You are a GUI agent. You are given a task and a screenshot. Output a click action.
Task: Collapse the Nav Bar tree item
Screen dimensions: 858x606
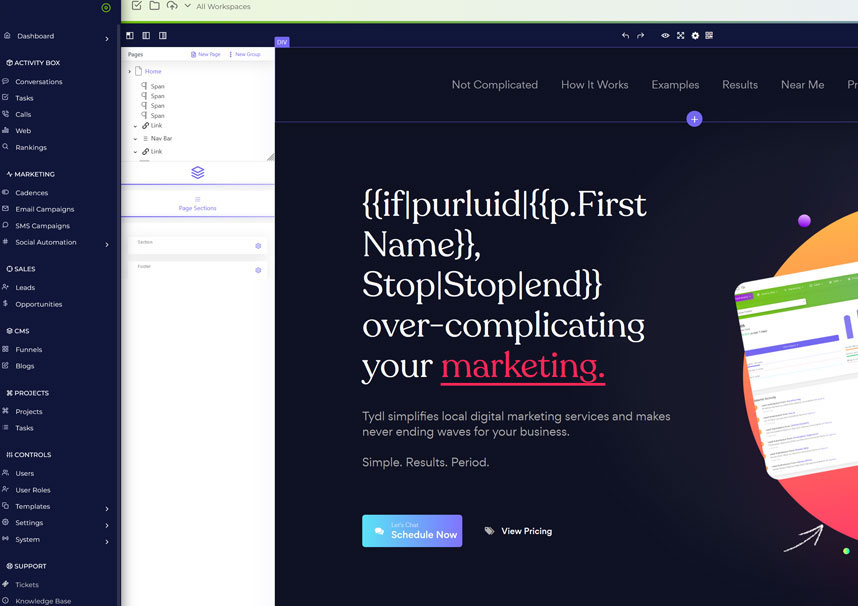click(x=135, y=139)
